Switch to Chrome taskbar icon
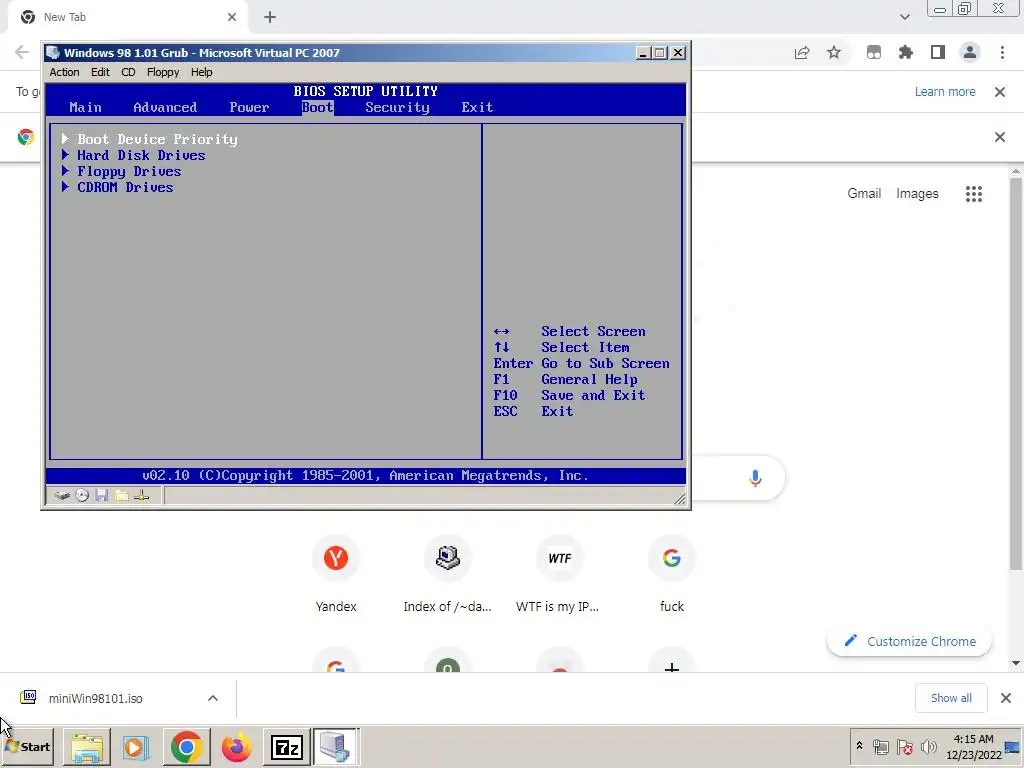The image size is (1024, 768). [x=186, y=747]
